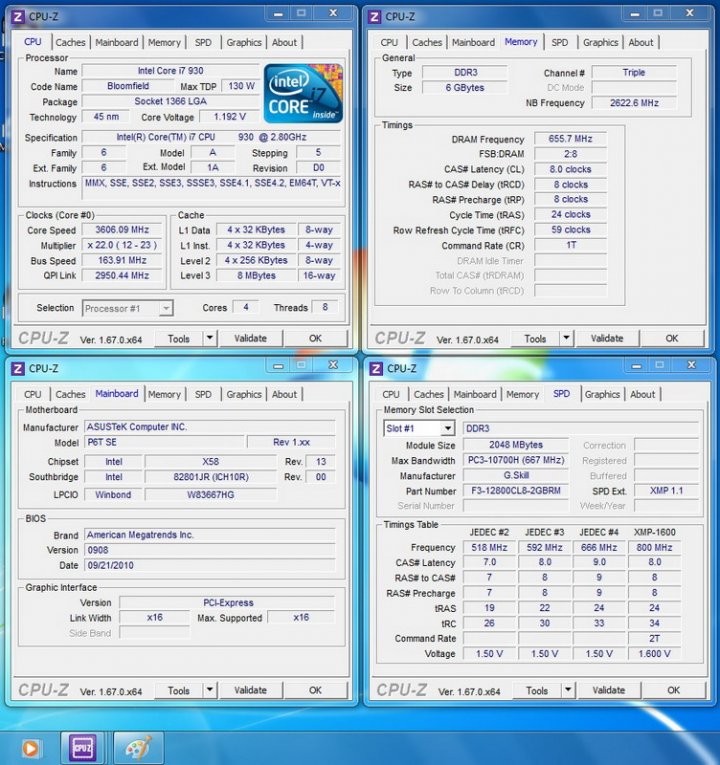The width and height of the screenshot is (720, 765).
Task: Close the CPU tab CPU-Z window
Action: coord(334,13)
